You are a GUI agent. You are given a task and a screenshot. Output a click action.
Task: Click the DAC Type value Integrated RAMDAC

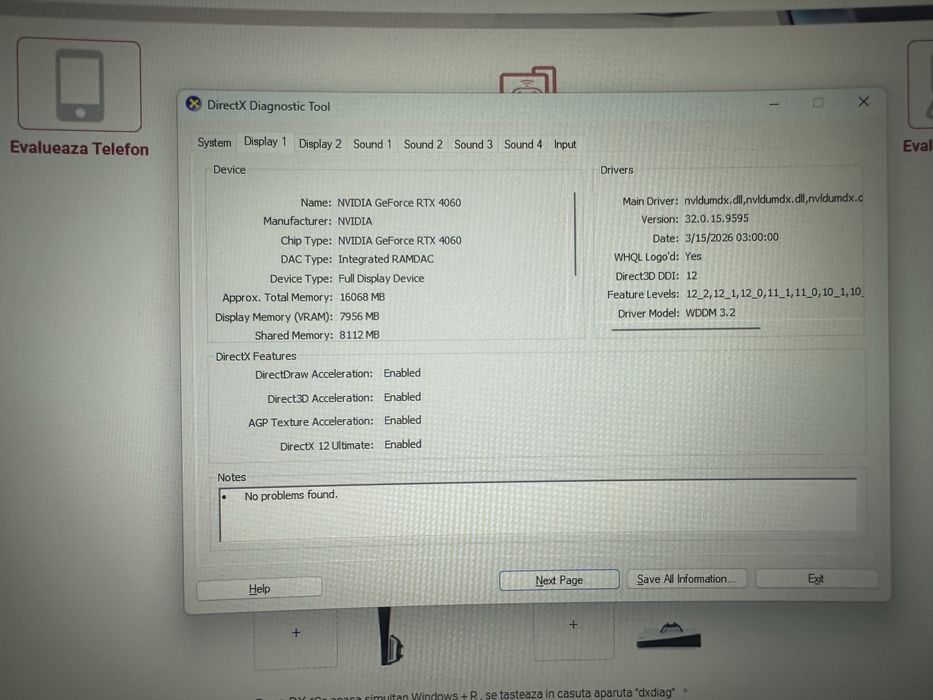386,260
